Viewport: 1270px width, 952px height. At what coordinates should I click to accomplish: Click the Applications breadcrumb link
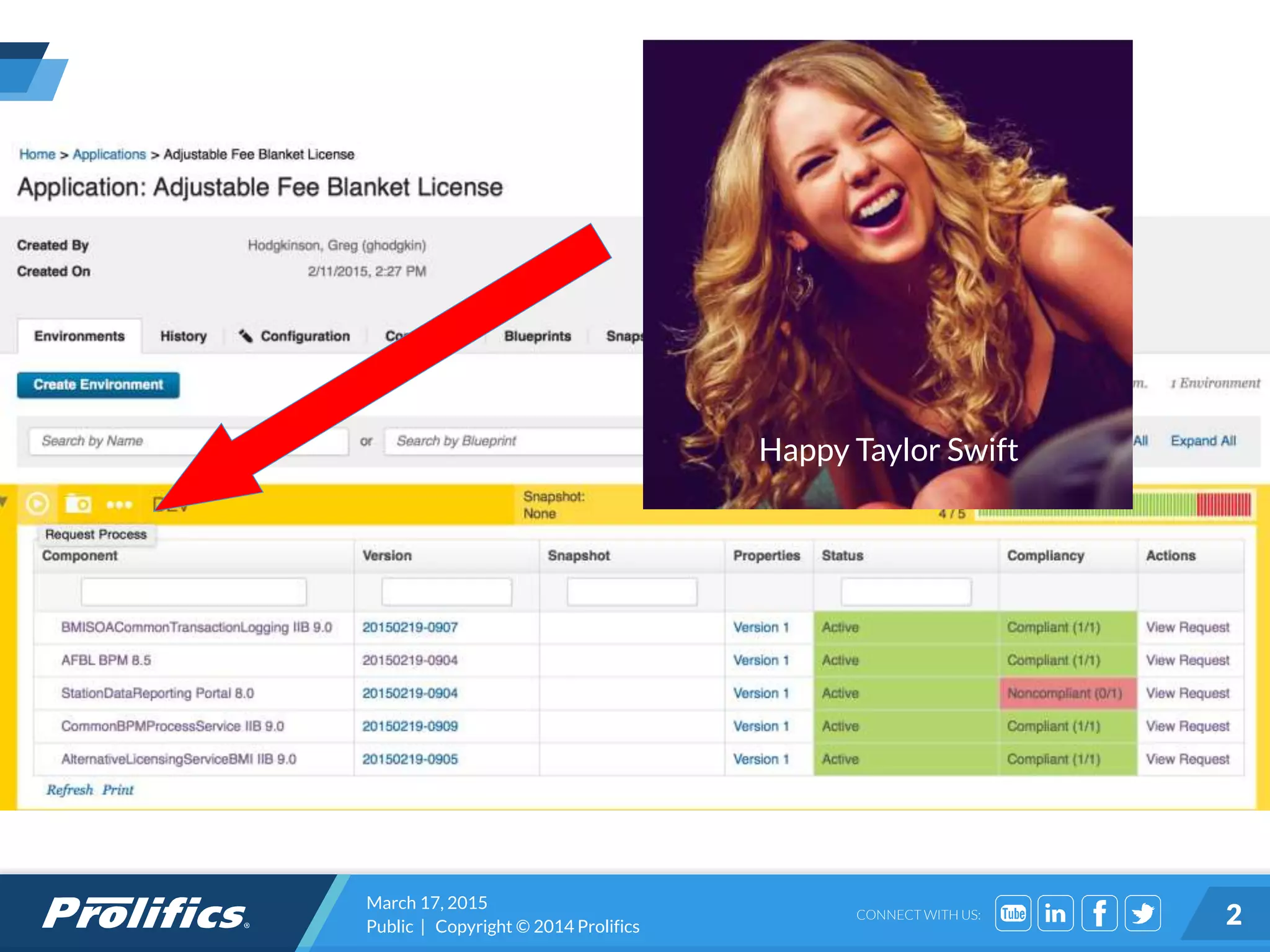click(109, 154)
